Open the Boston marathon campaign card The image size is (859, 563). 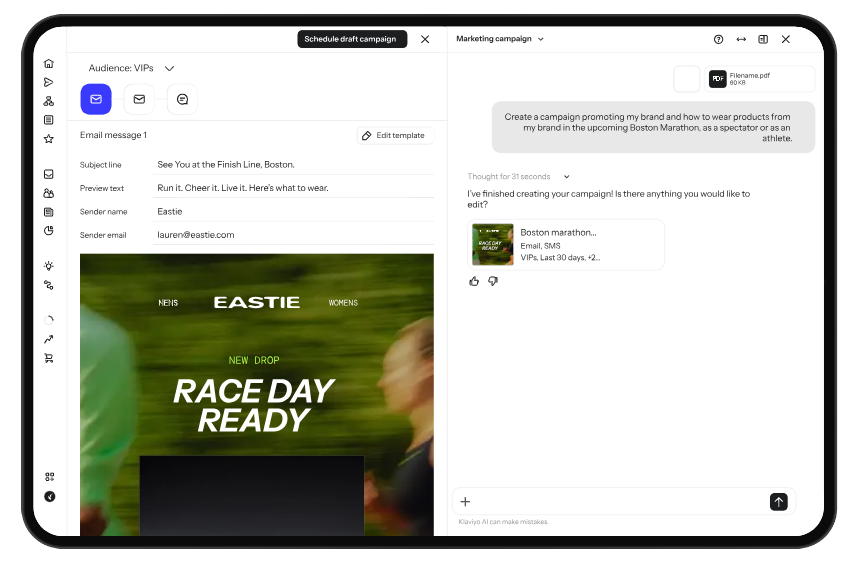click(x=566, y=244)
